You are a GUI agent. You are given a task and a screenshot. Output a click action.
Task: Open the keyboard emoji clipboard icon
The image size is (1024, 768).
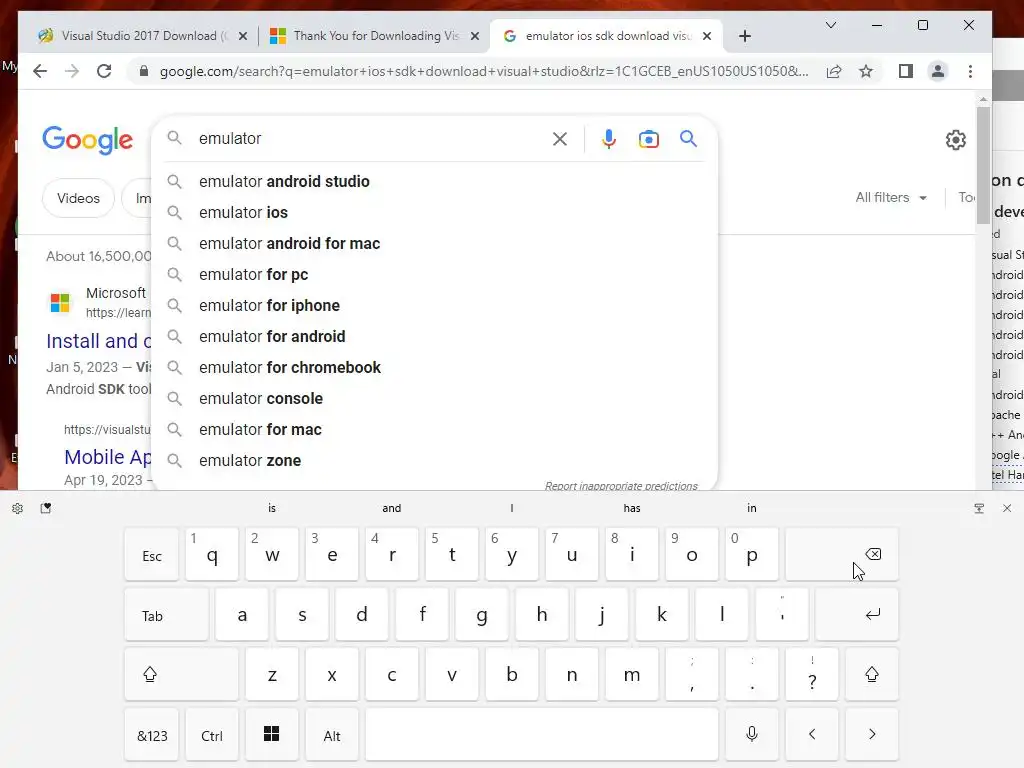[x=46, y=508]
